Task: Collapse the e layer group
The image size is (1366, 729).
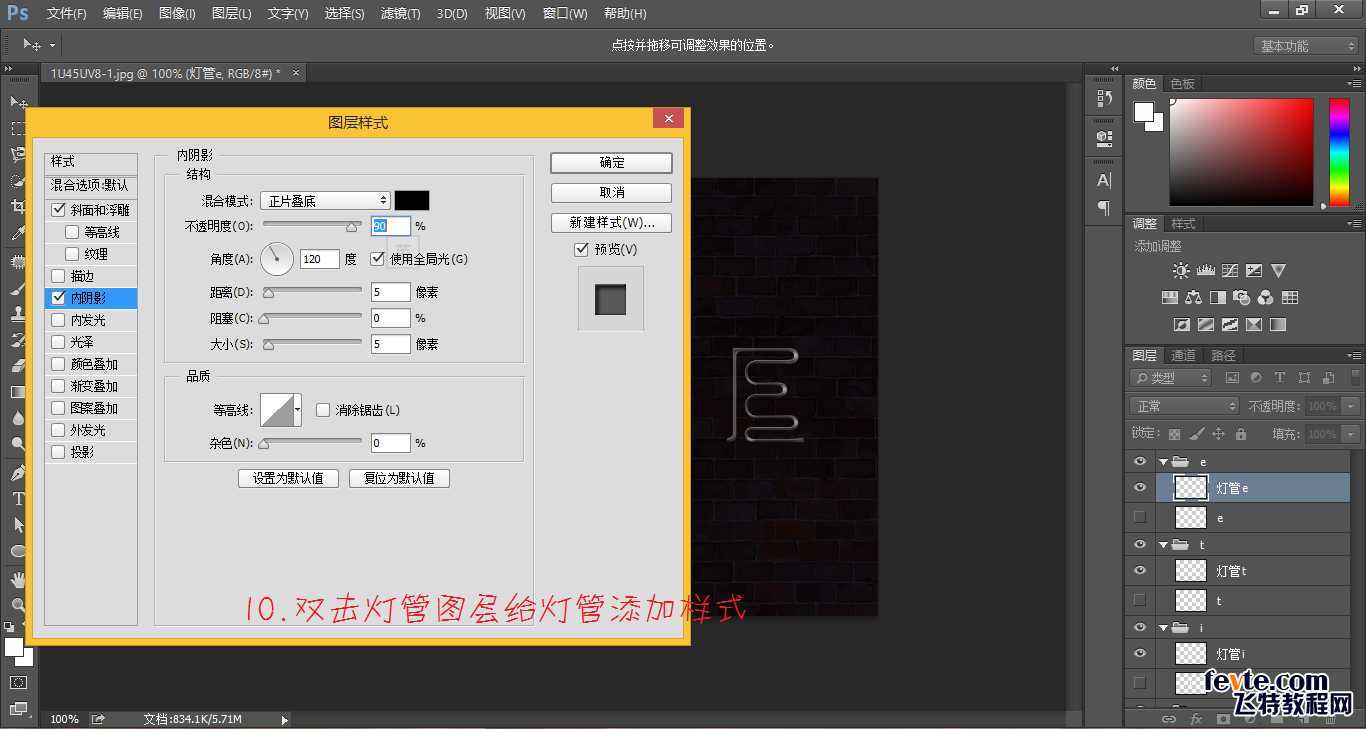Action: 1162,461
